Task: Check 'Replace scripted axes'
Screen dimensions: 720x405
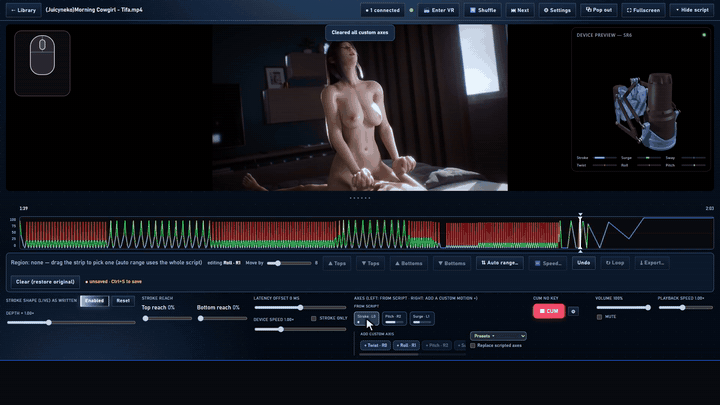Action: [x=472, y=345]
